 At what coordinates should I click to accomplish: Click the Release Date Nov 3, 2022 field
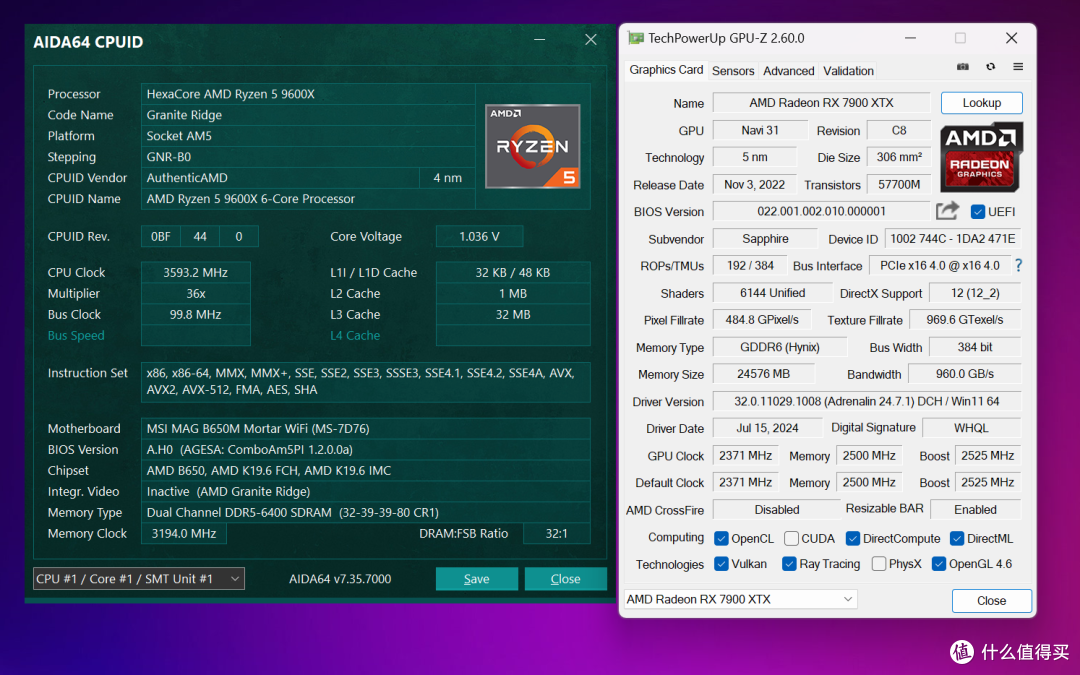[x=754, y=185]
